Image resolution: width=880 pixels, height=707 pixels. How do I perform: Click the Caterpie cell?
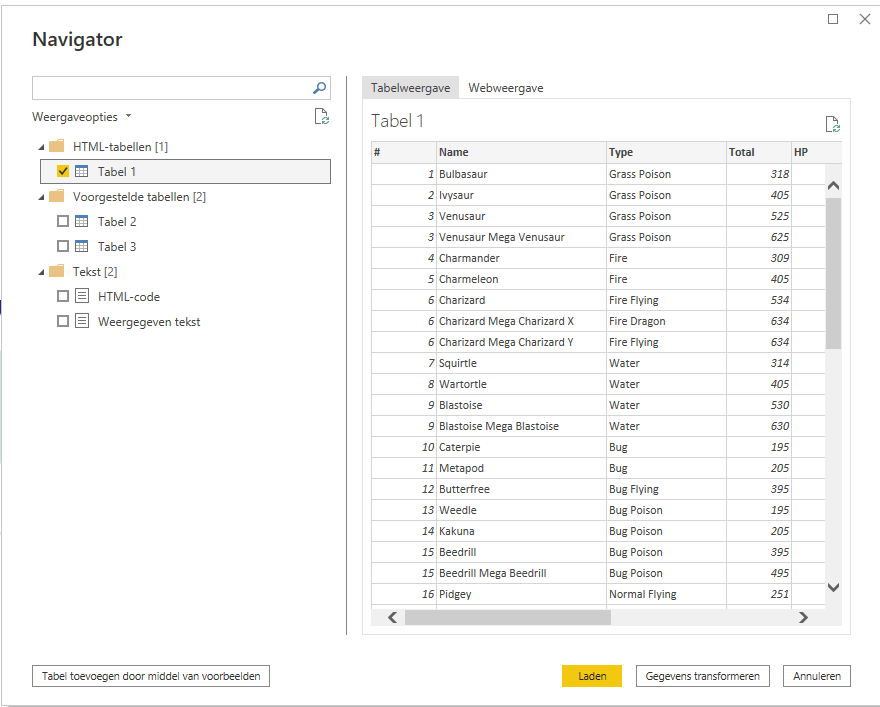pos(521,447)
